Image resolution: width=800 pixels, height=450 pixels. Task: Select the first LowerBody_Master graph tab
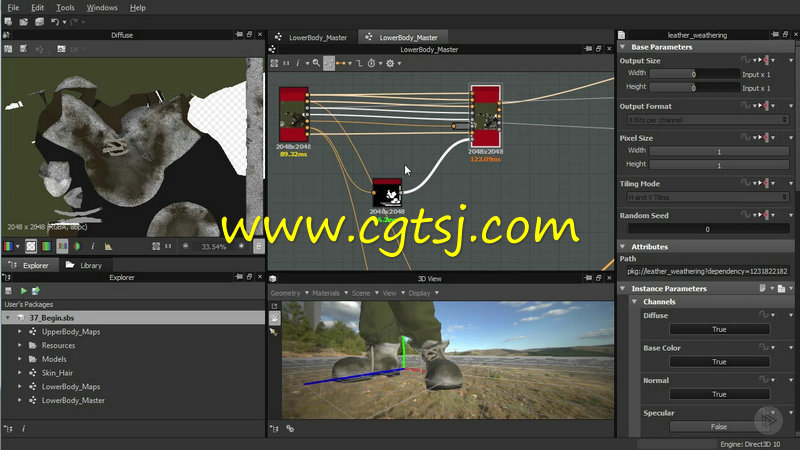[x=312, y=37]
